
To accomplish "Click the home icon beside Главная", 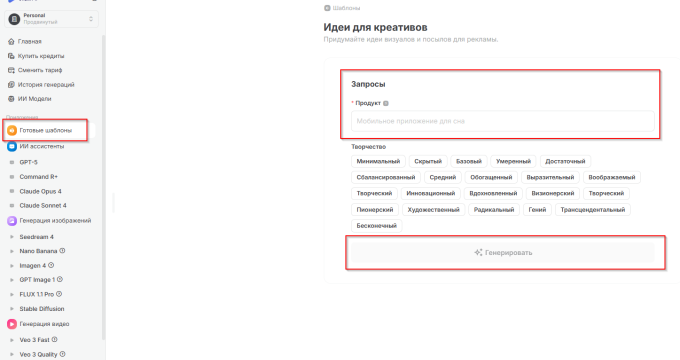I will [11, 42].
